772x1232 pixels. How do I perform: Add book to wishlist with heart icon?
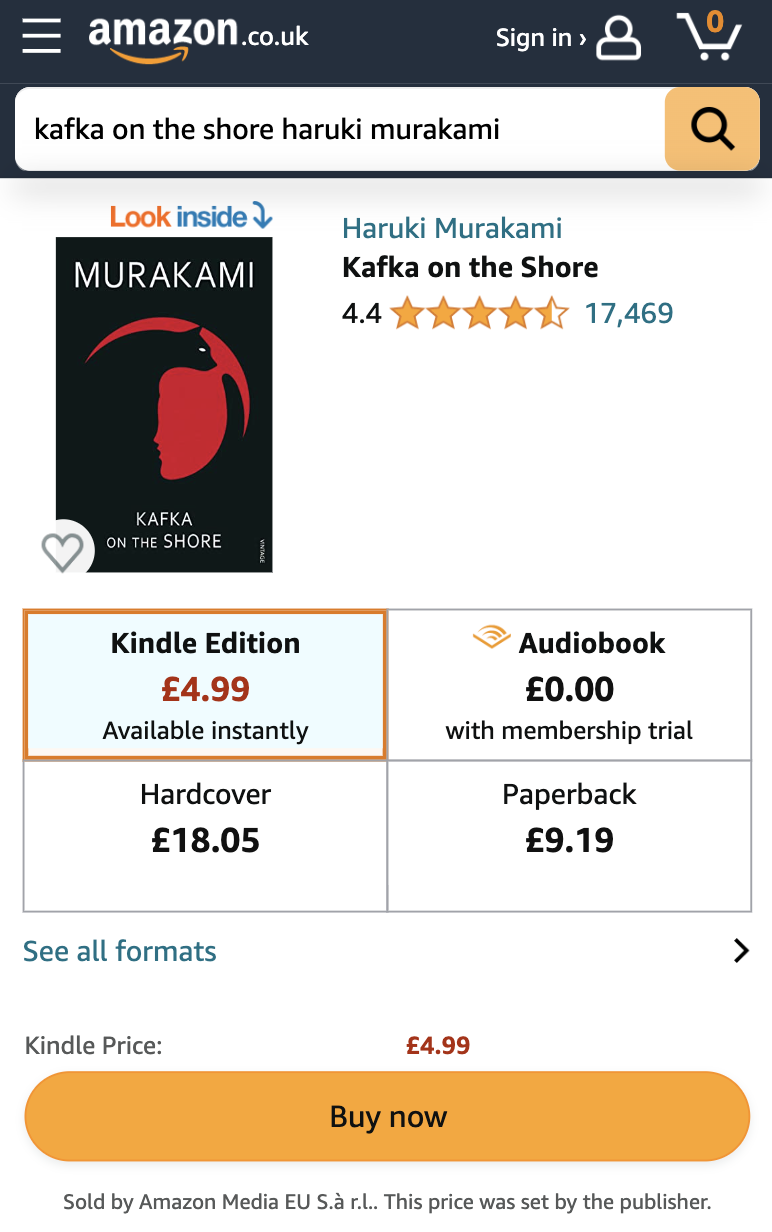click(62, 551)
